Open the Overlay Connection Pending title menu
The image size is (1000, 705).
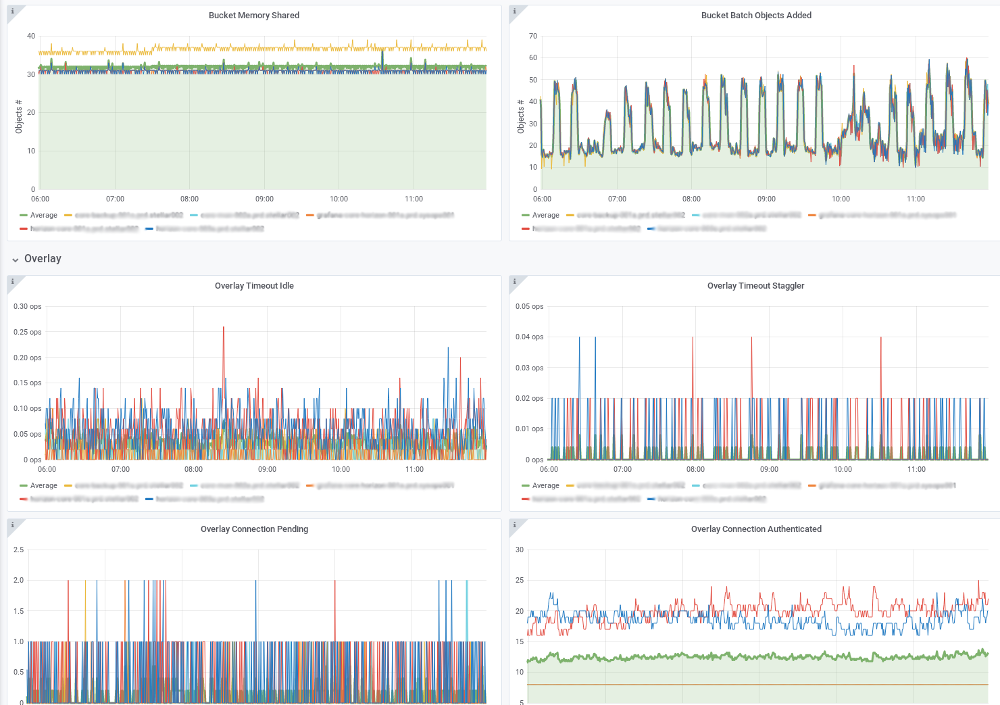[254, 529]
